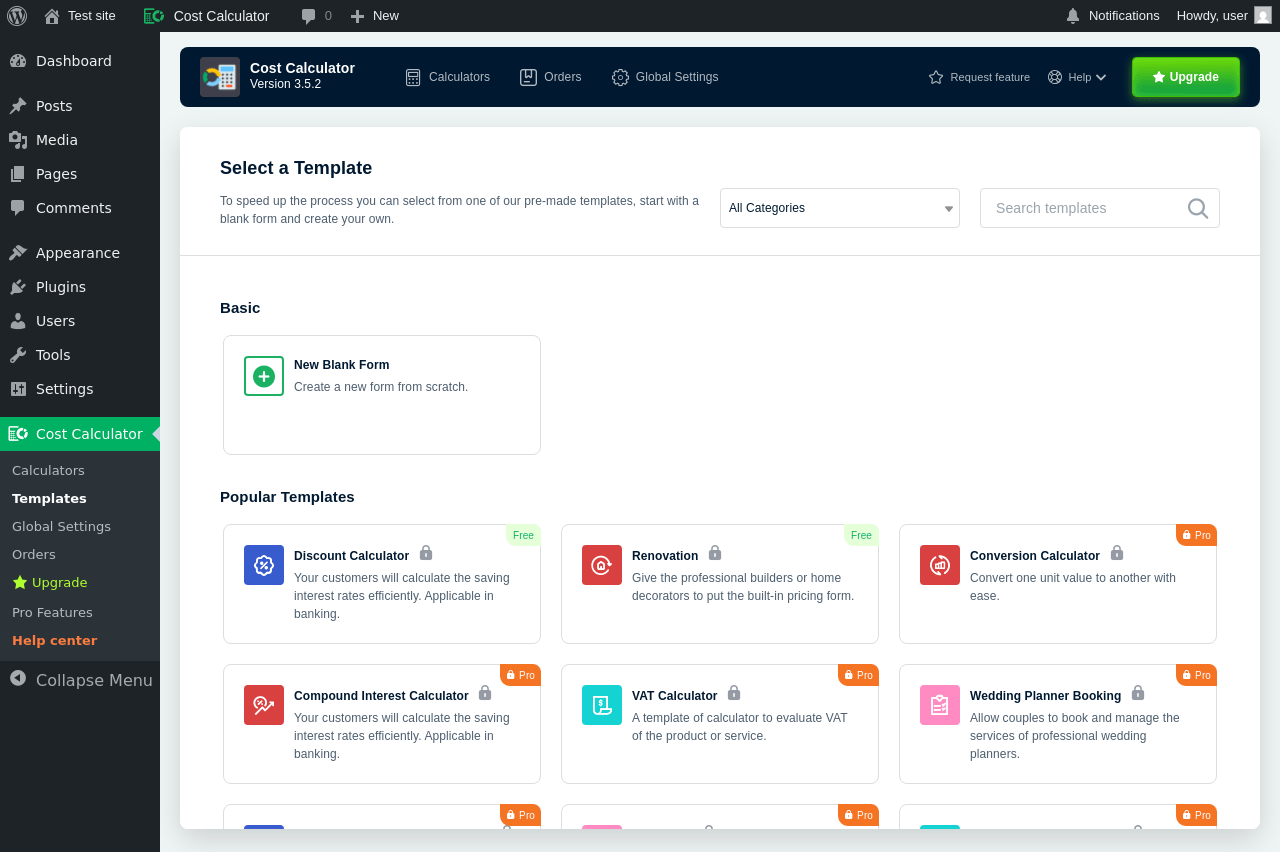The width and height of the screenshot is (1280, 852).
Task: Select the New Blank Form card title
Action: (342, 365)
